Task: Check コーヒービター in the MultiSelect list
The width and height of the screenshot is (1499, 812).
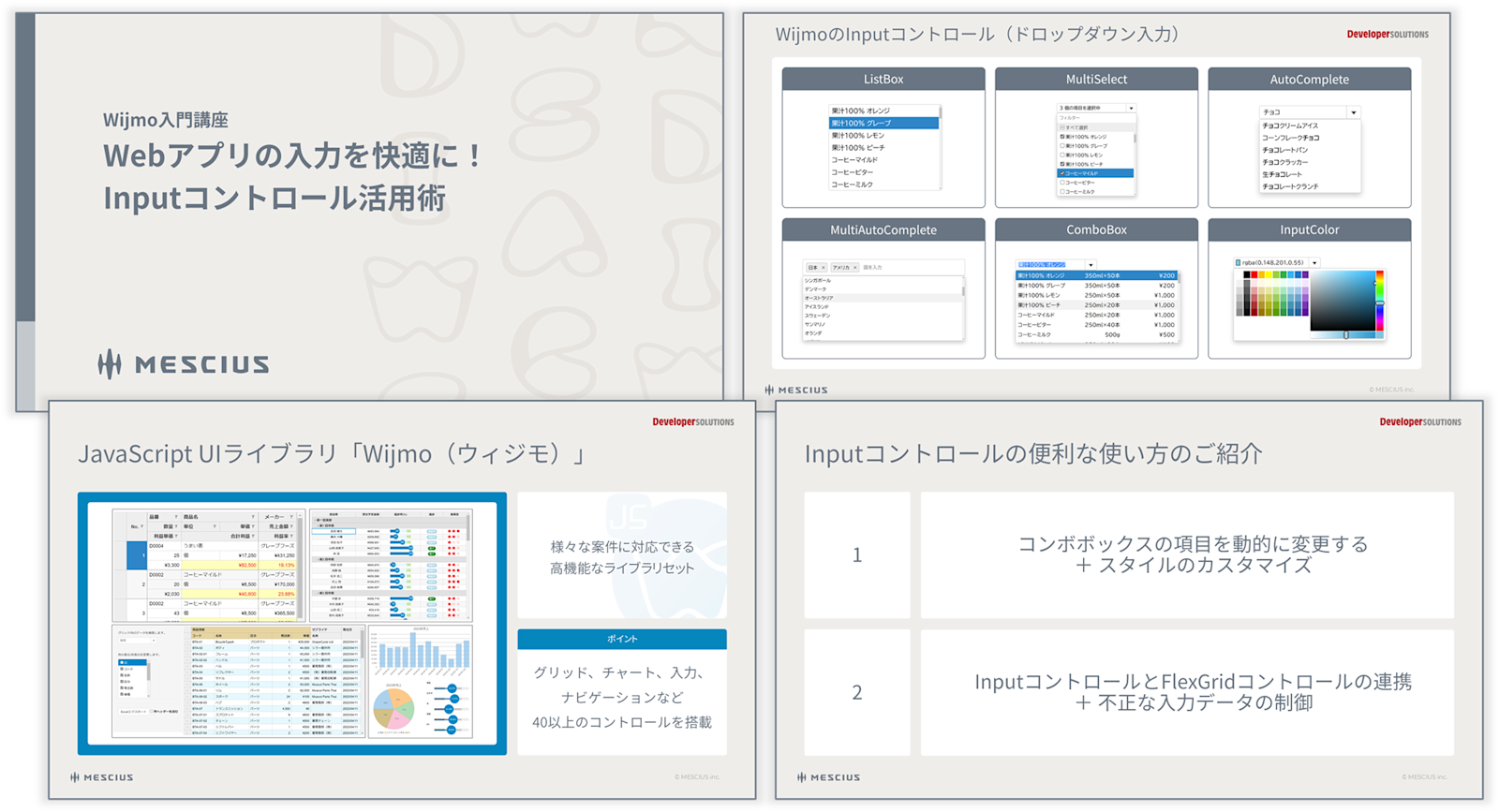Action: 1062,183
